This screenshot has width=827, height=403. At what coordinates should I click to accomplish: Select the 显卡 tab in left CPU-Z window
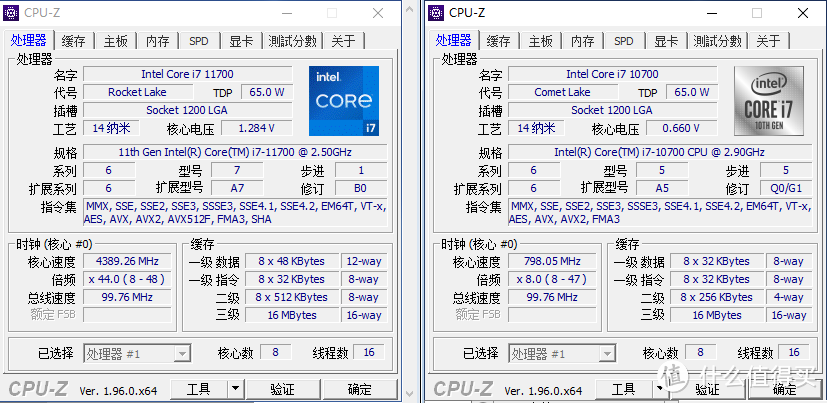click(x=241, y=41)
